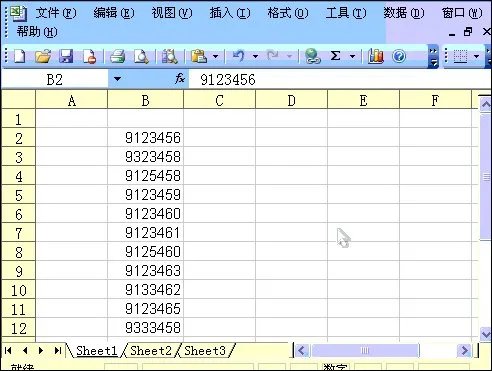This screenshot has width=492, height=371.
Task: Open the 插入(I) menu
Action: point(230,13)
